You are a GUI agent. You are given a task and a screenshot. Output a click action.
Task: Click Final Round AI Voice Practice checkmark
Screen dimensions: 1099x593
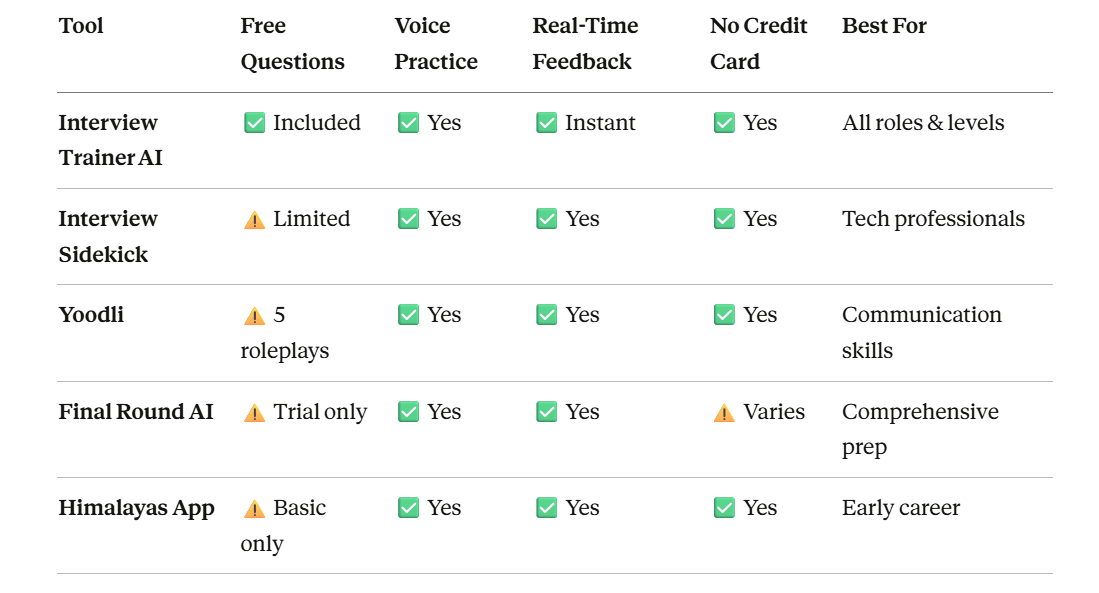[x=408, y=412]
